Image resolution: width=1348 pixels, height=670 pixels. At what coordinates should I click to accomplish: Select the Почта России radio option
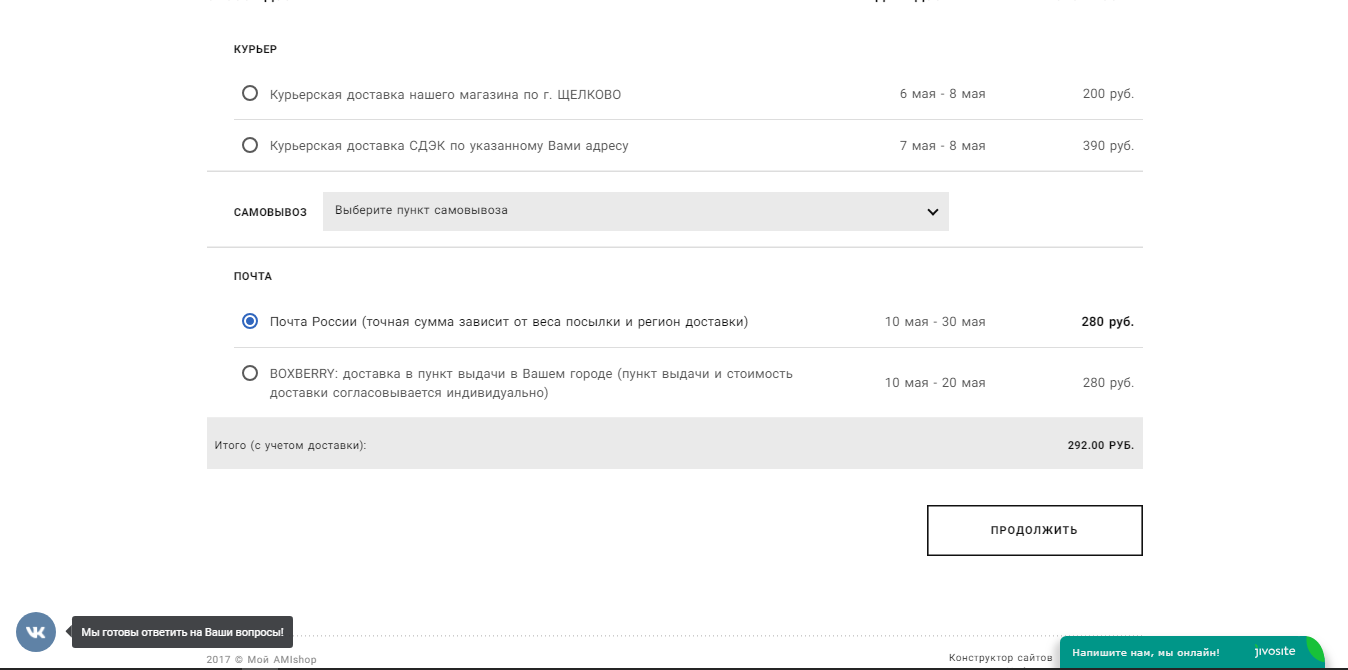point(250,322)
